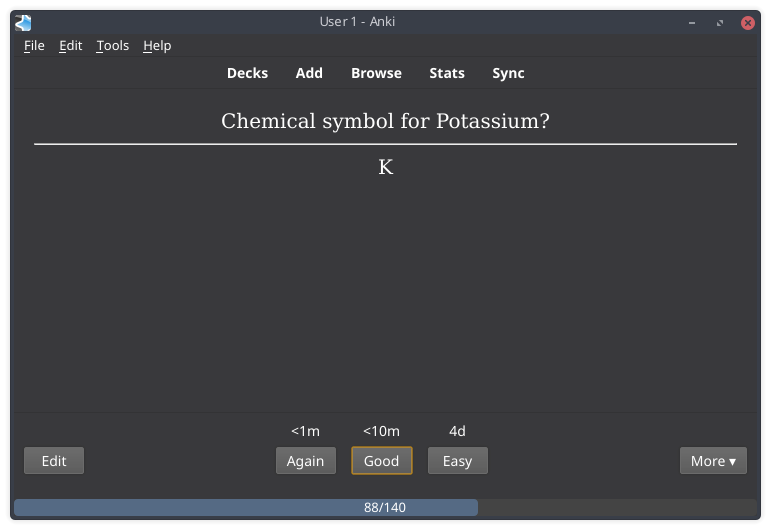This screenshot has height=530, width=771.
Task: Click the <1m interval label
Action: click(305, 431)
